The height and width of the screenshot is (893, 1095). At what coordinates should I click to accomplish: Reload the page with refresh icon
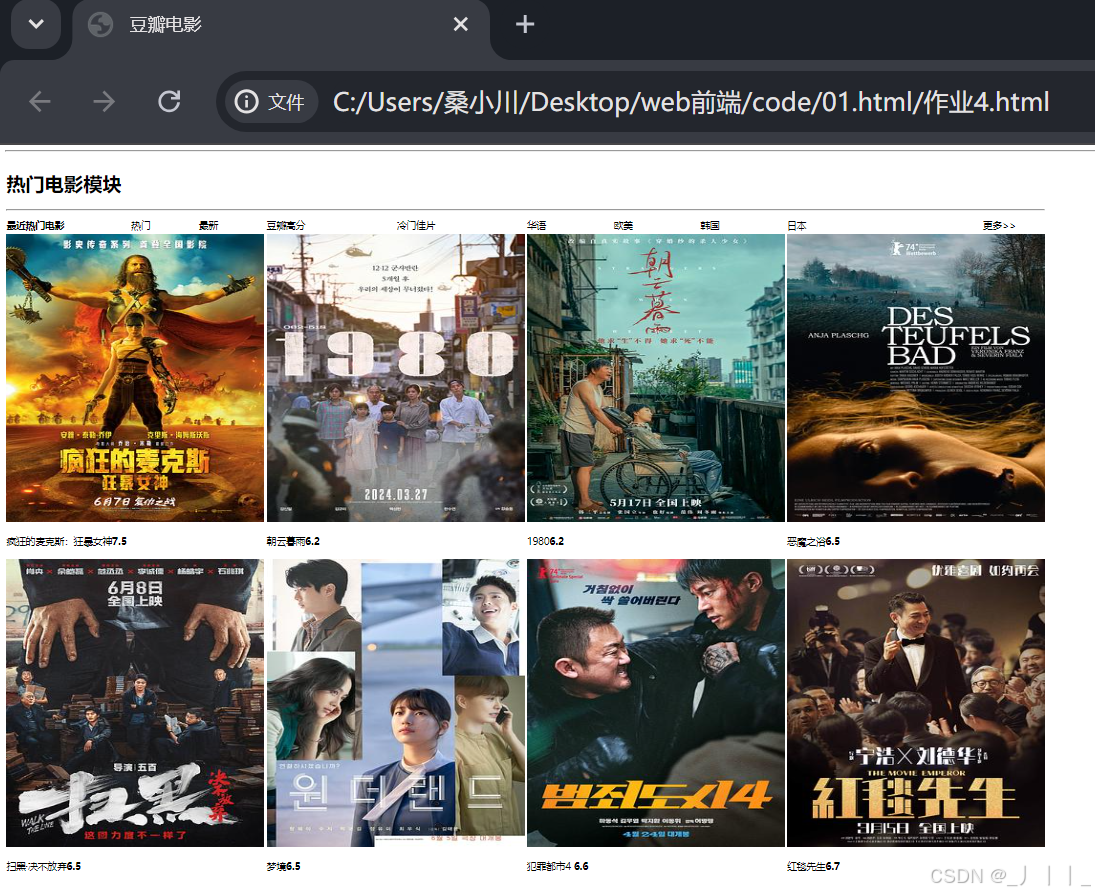coord(169,102)
